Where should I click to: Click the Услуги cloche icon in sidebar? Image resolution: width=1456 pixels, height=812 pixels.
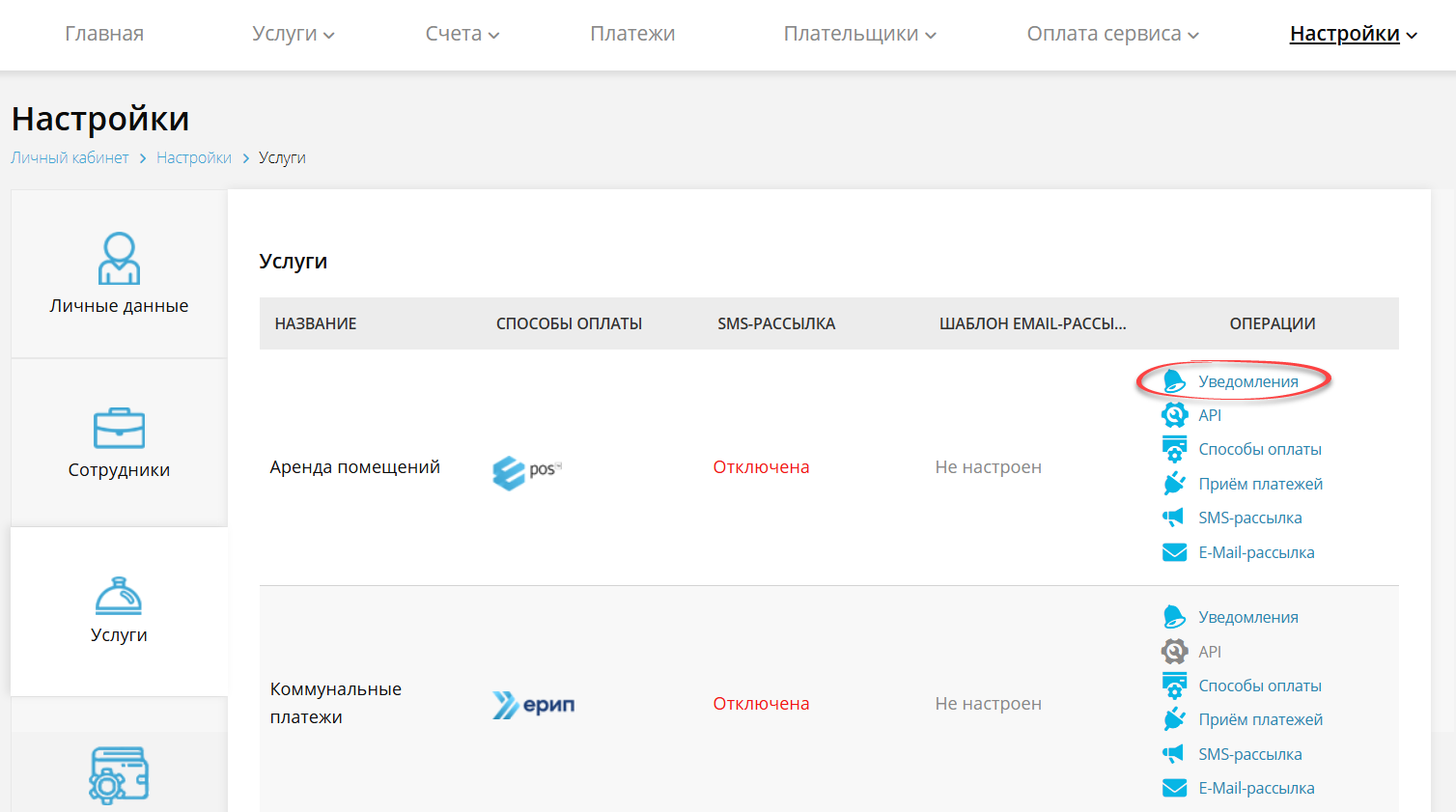coord(119,596)
